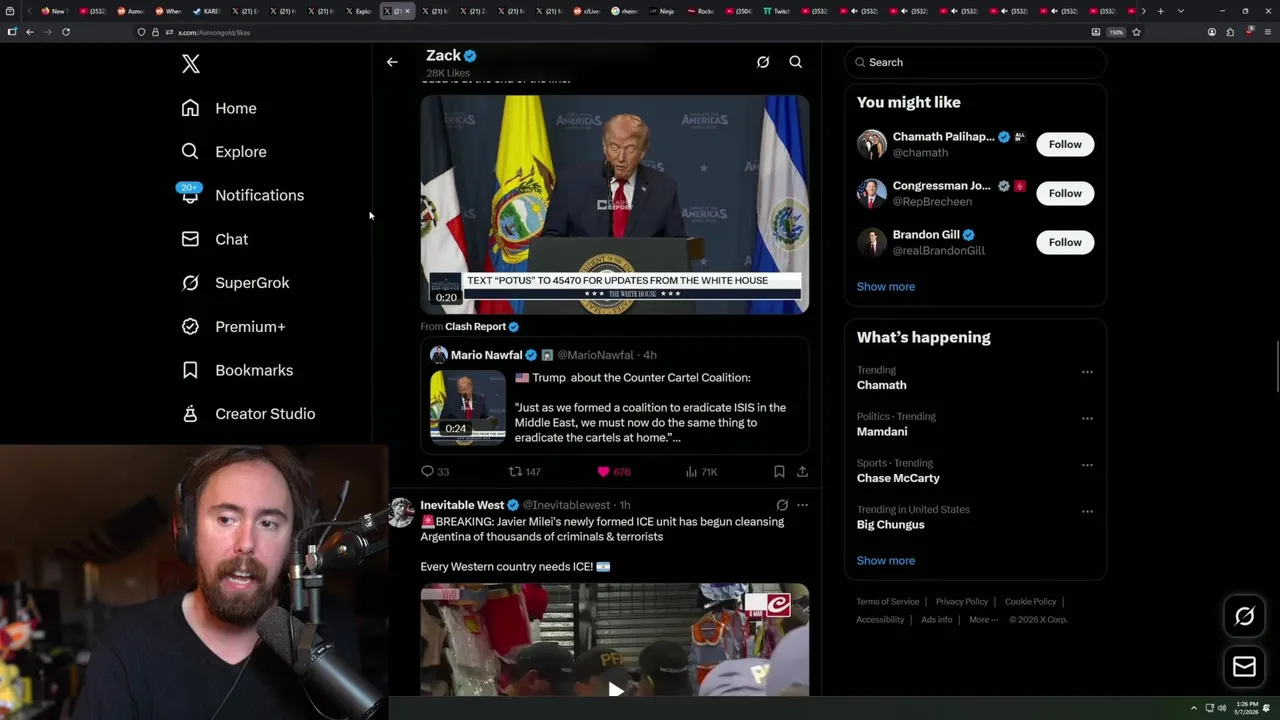The height and width of the screenshot is (720, 1280).
Task: Click the Grok icon on Inevitable West post
Action: point(782,505)
